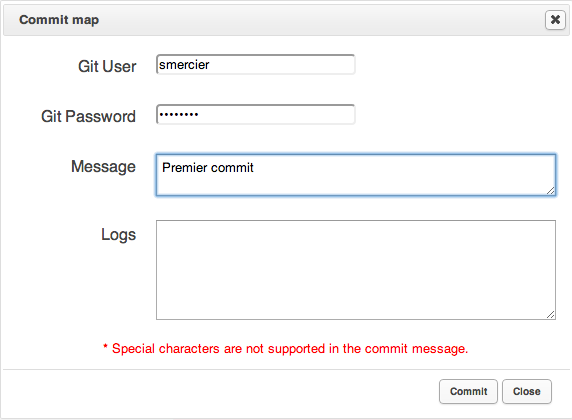Click the Git Password label

click(x=88, y=116)
